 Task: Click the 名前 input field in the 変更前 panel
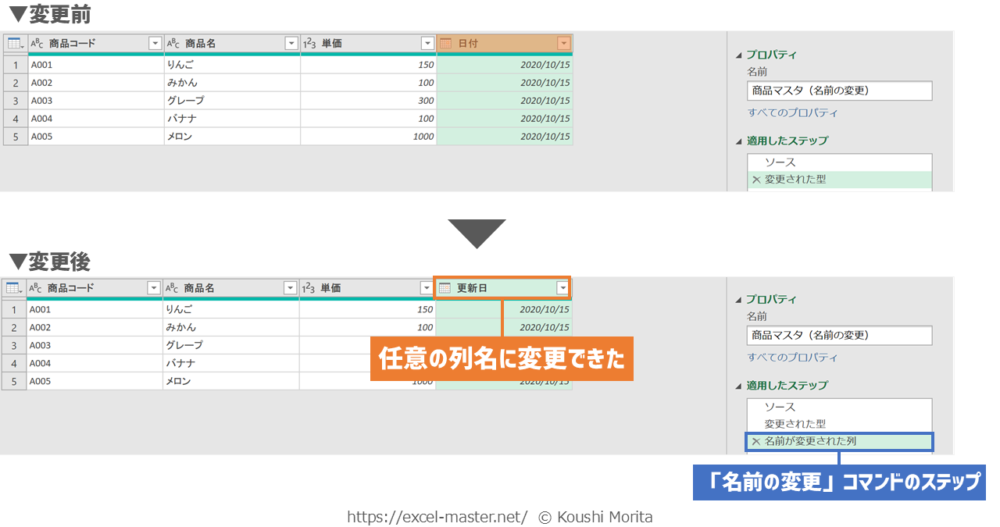(839, 91)
